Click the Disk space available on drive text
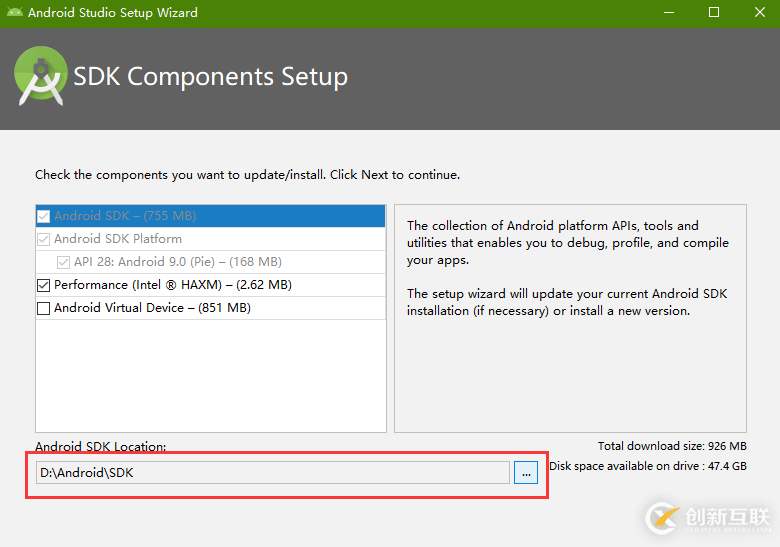This screenshot has height=547, width=780. point(648,466)
